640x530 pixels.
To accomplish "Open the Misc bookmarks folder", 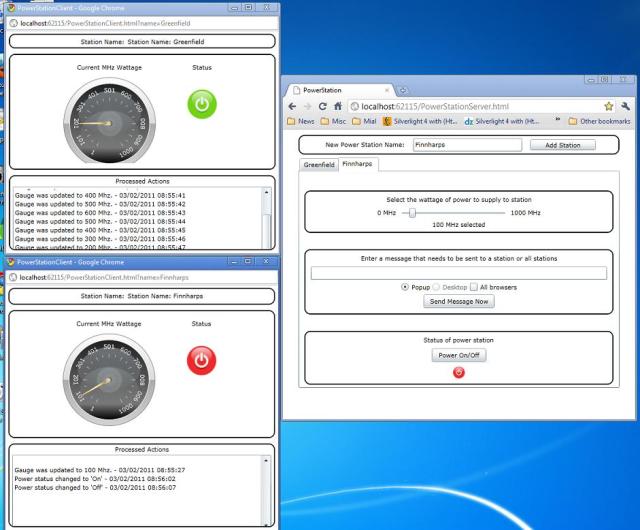I will 333,121.
